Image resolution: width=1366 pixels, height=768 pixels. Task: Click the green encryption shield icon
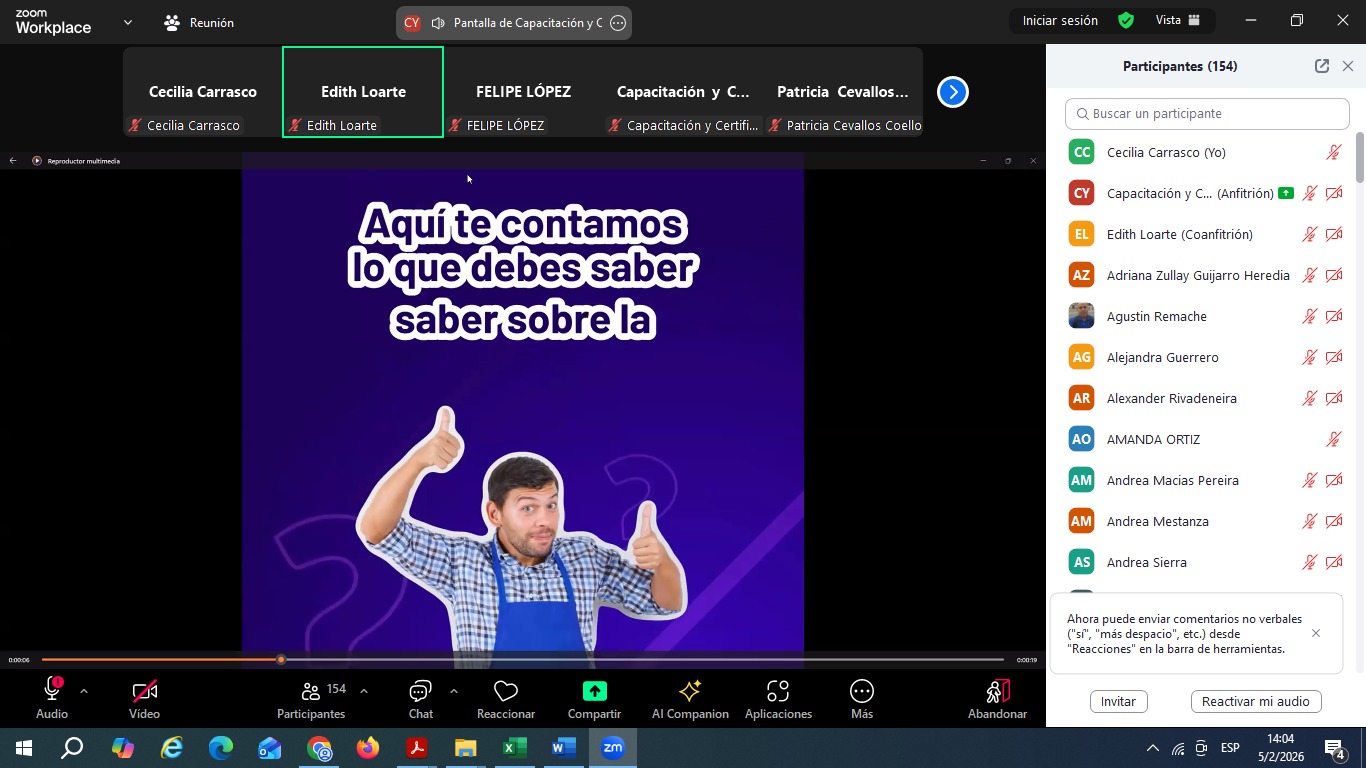click(x=1126, y=21)
